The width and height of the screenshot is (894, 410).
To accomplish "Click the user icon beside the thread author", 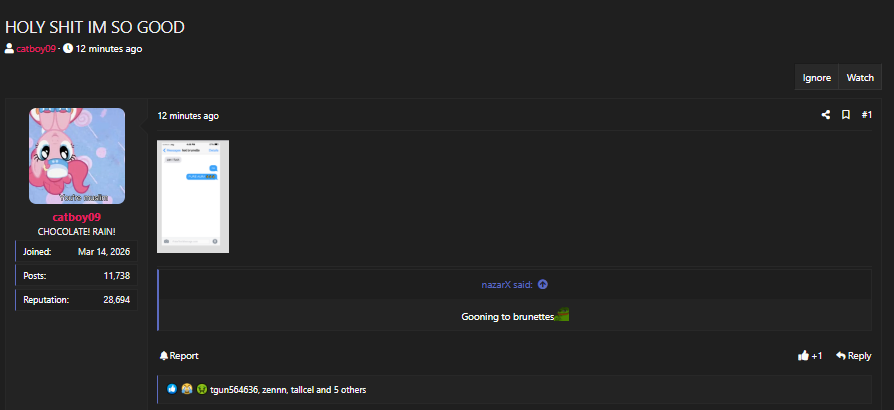I will [9, 48].
